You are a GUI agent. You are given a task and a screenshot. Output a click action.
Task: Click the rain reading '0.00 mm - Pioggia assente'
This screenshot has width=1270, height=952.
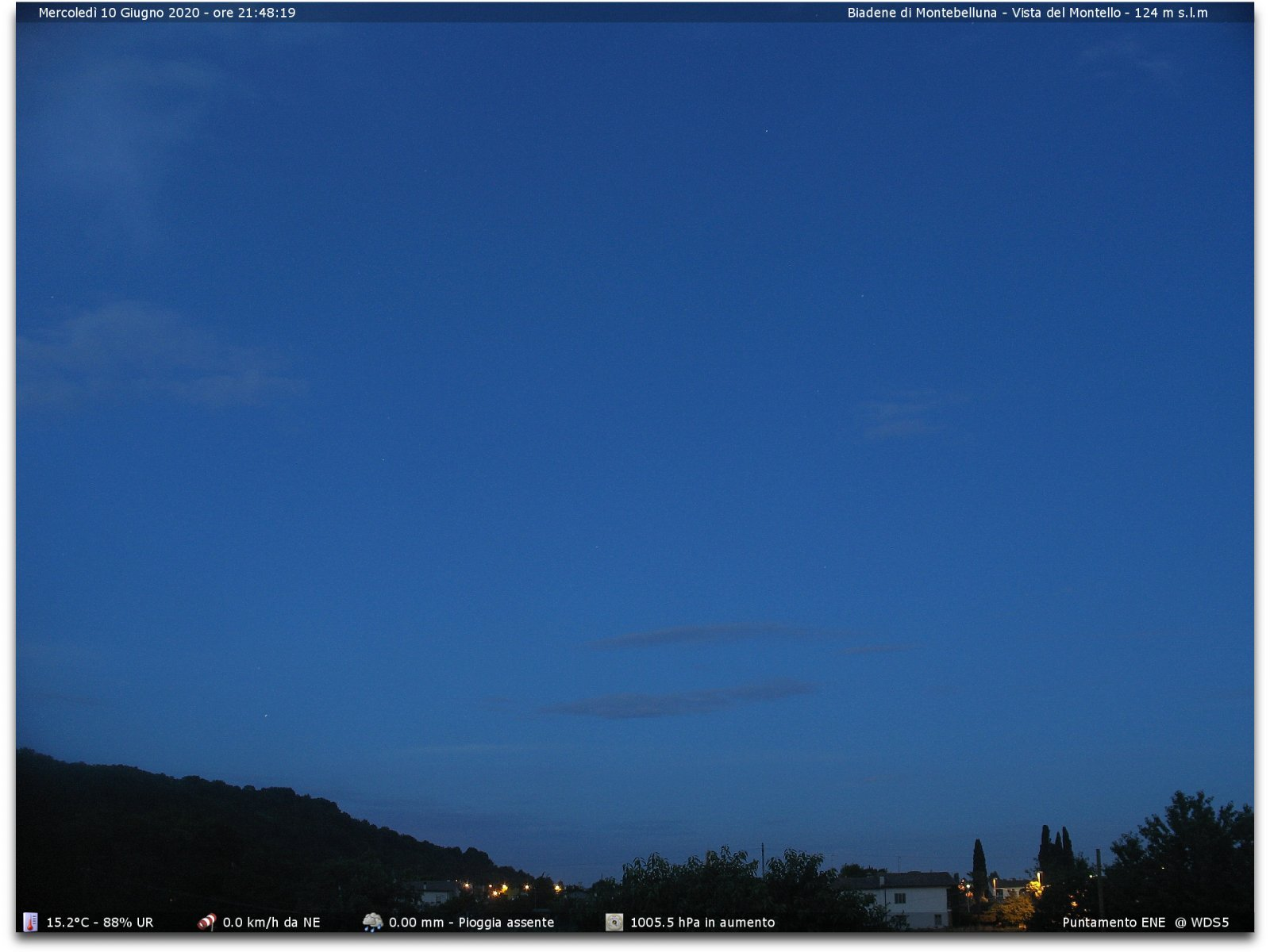[471, 923]
